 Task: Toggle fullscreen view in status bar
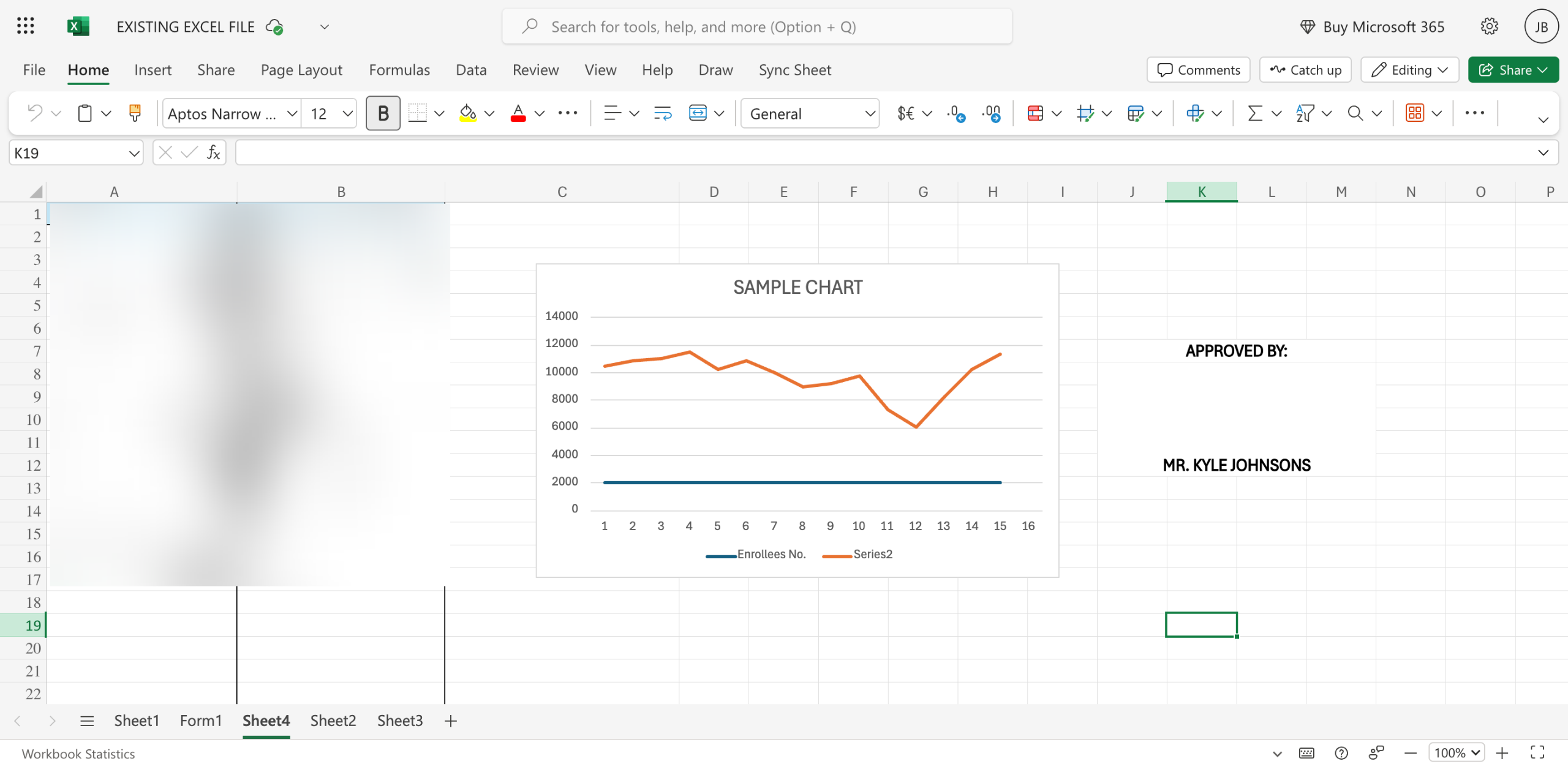click(x=1537, y=753)
